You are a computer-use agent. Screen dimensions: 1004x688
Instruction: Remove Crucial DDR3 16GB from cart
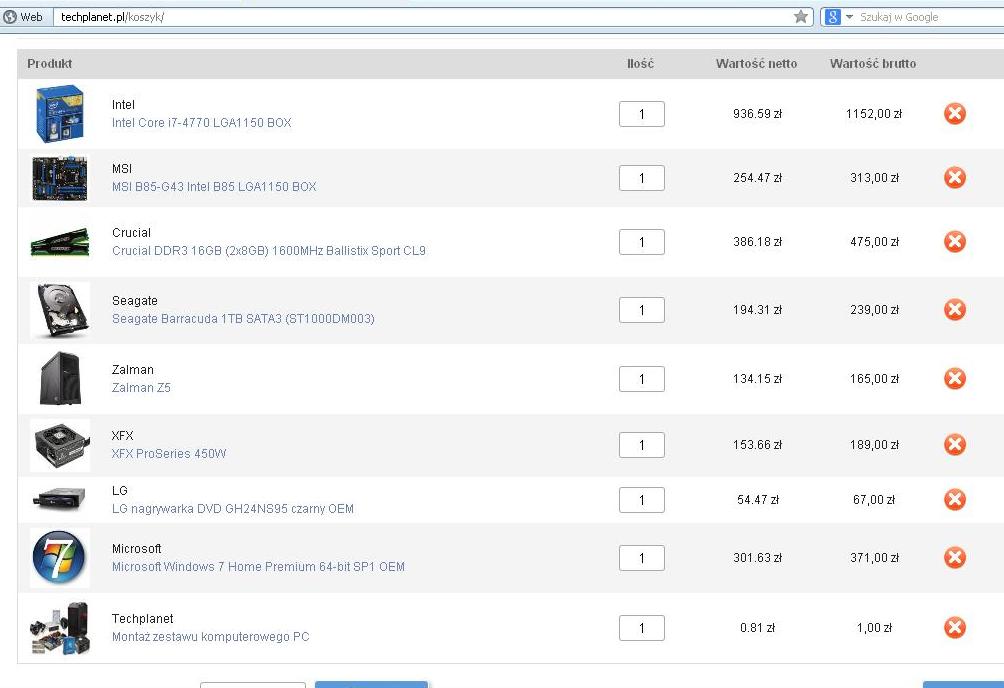pos(954,242)
